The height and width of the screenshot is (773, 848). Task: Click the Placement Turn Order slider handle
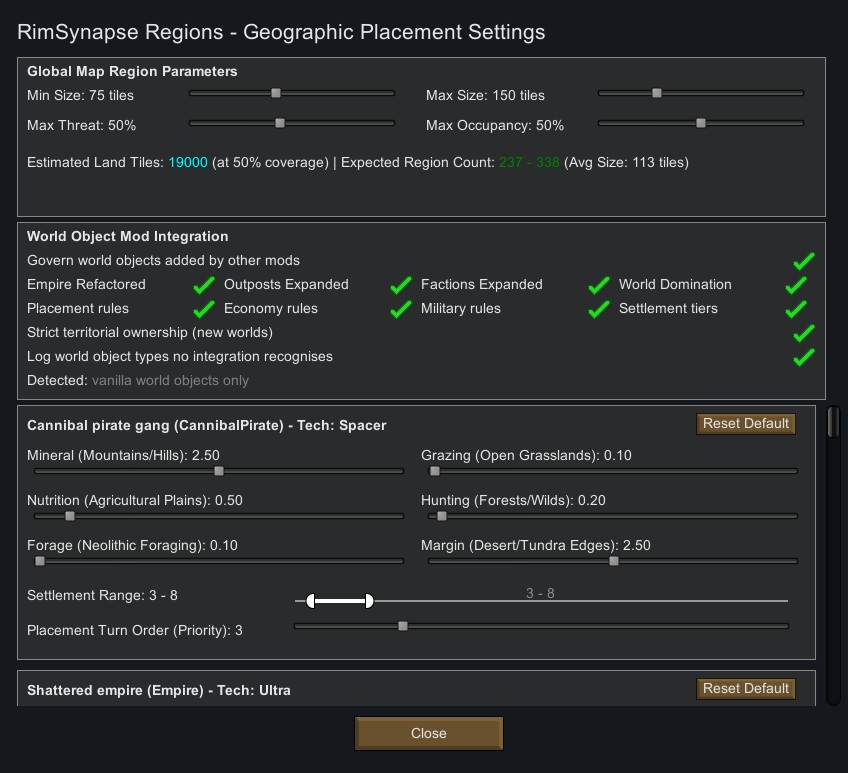pos(403,626)
